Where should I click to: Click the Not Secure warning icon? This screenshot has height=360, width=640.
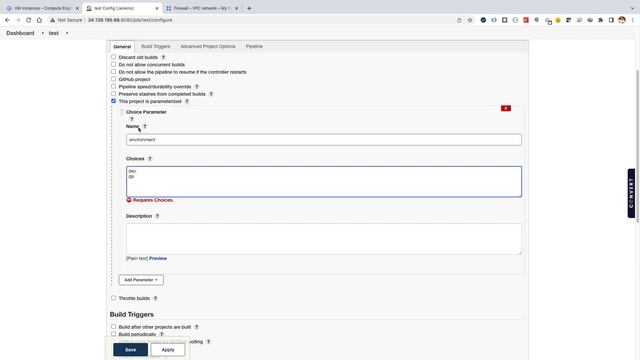point(52,20)
